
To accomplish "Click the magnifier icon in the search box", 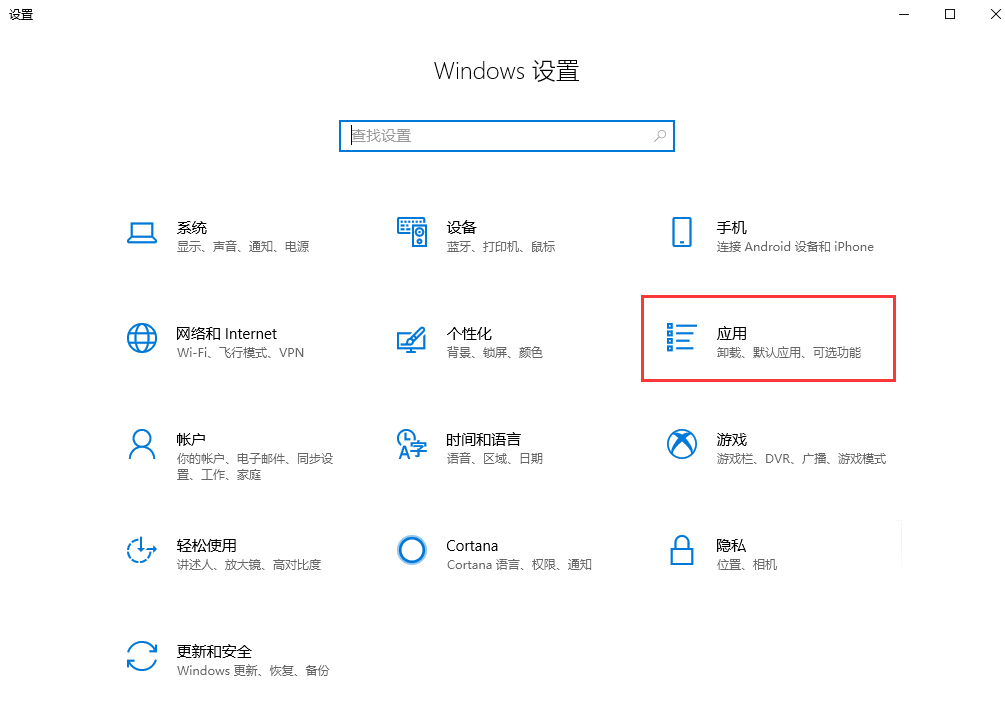I will (x=660, y=135).
